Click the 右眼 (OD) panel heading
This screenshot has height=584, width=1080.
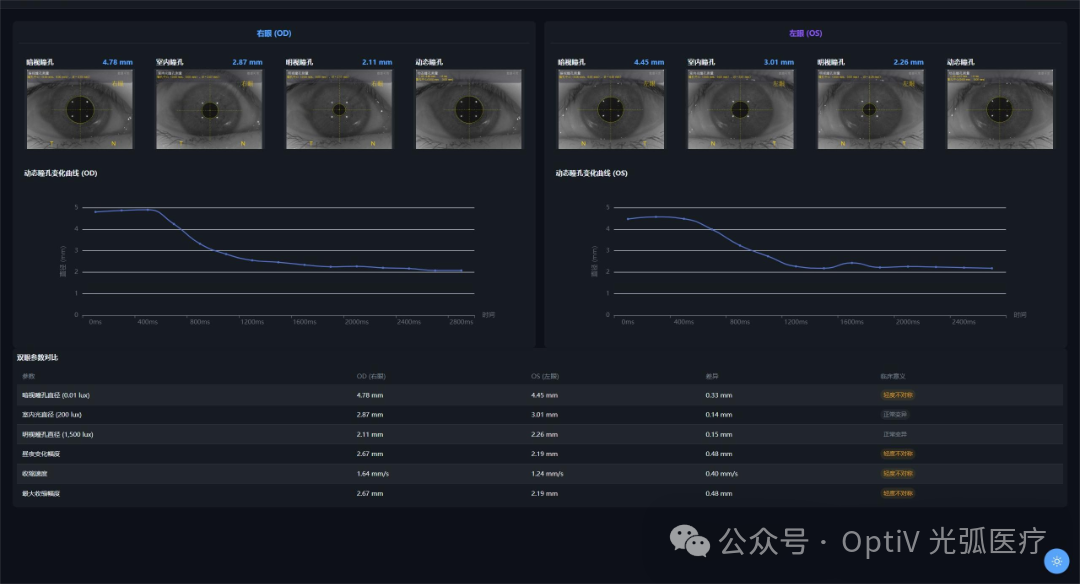point(274,33)
